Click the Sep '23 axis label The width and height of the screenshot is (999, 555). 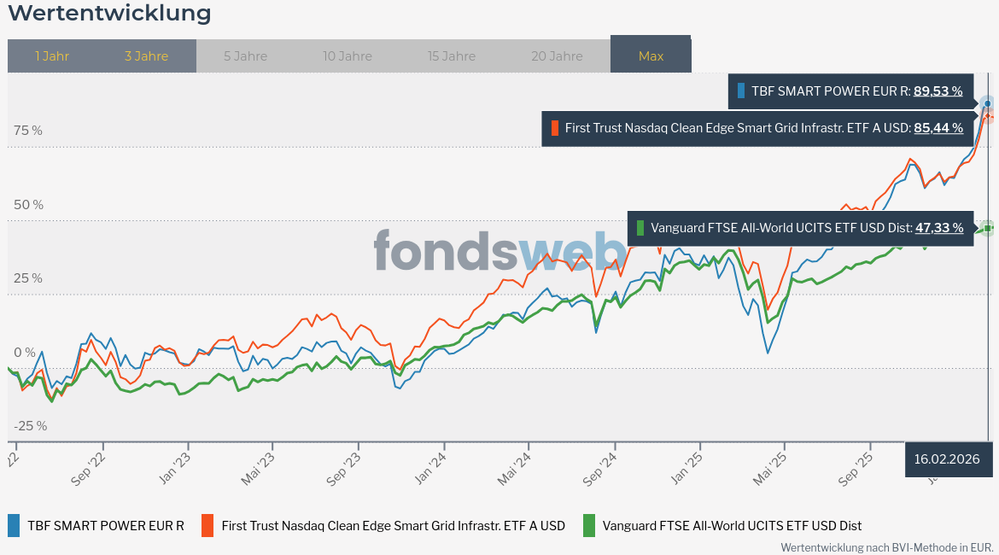pos(344,470)
